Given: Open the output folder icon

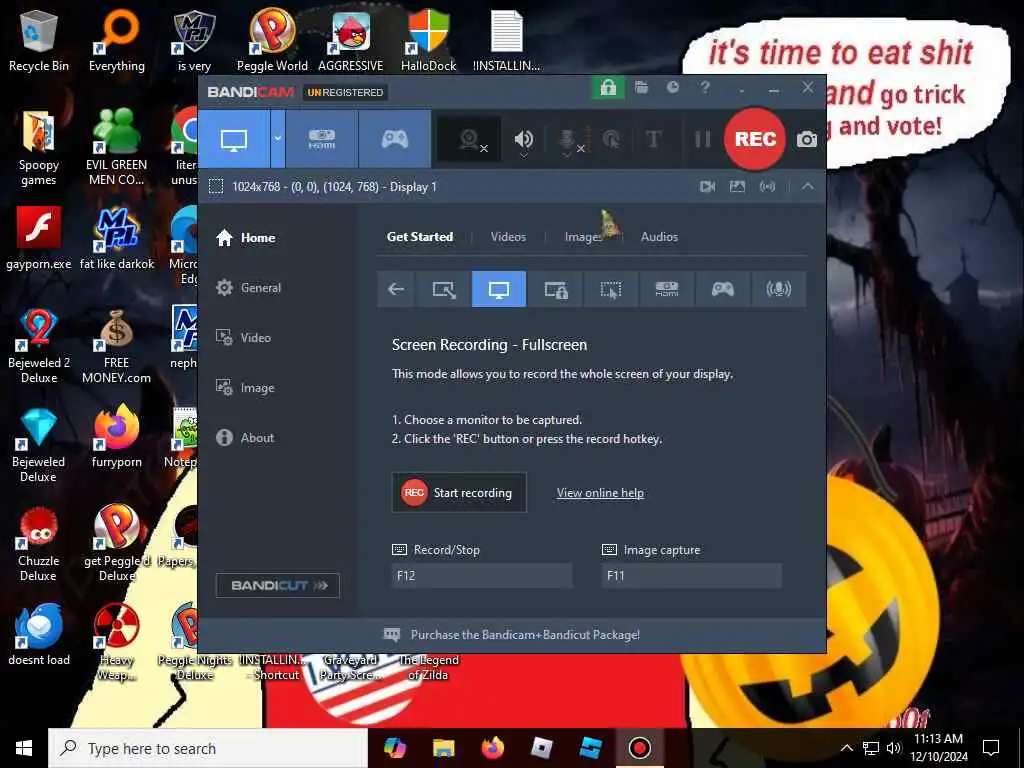Looking at the screenshot, I should point(641,88).
